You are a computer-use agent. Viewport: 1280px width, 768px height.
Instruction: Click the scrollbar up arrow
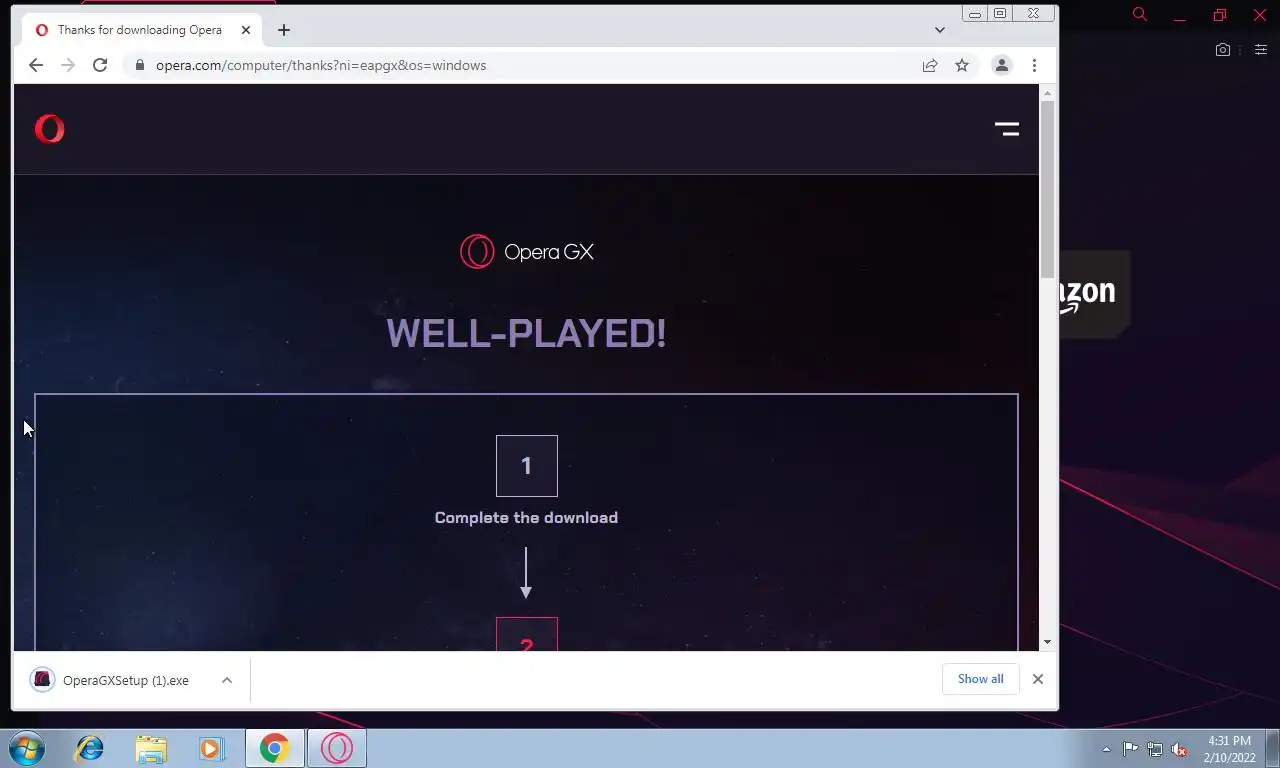point(1047,93)
